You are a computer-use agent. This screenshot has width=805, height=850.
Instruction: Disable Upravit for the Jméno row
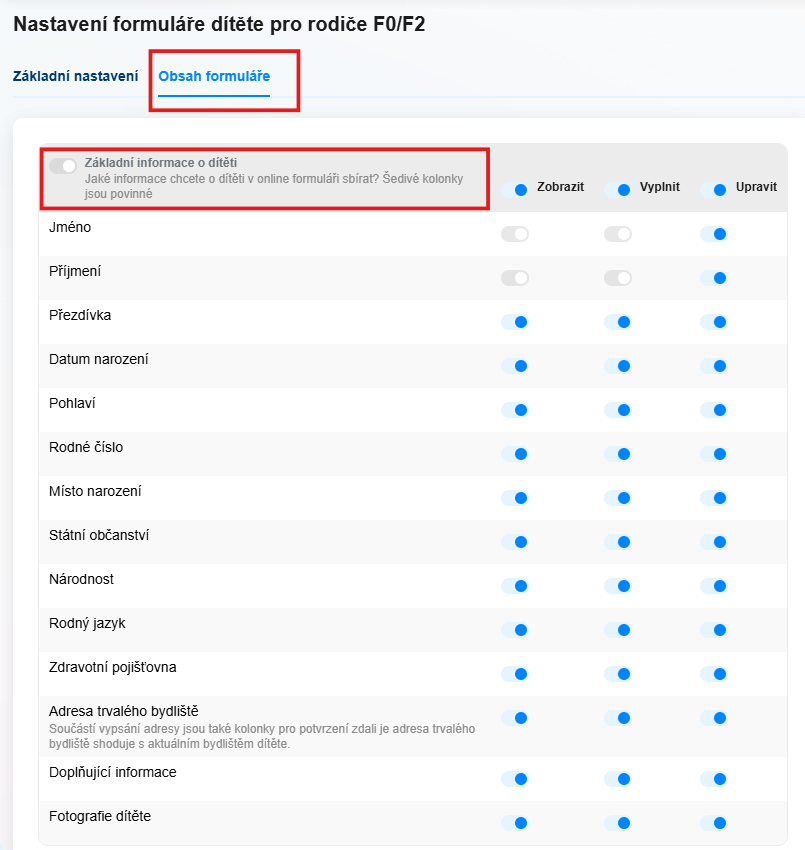click(x=714, y=234)
